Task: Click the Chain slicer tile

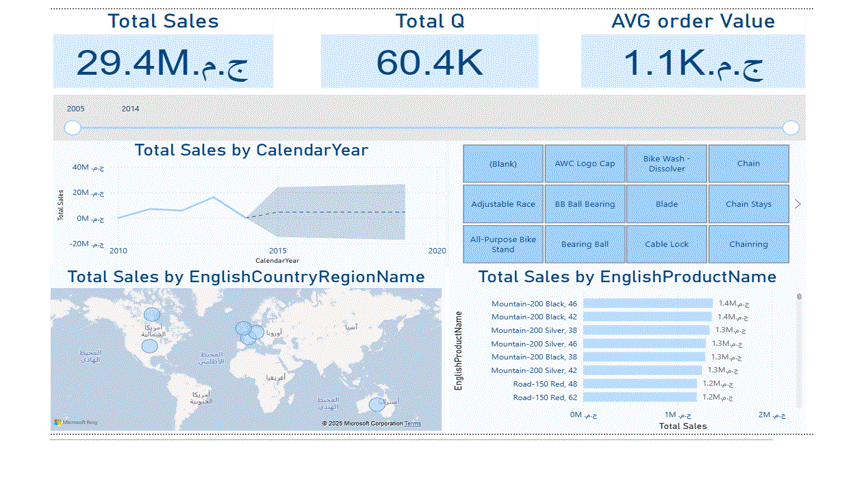Action: pos(749,163)
